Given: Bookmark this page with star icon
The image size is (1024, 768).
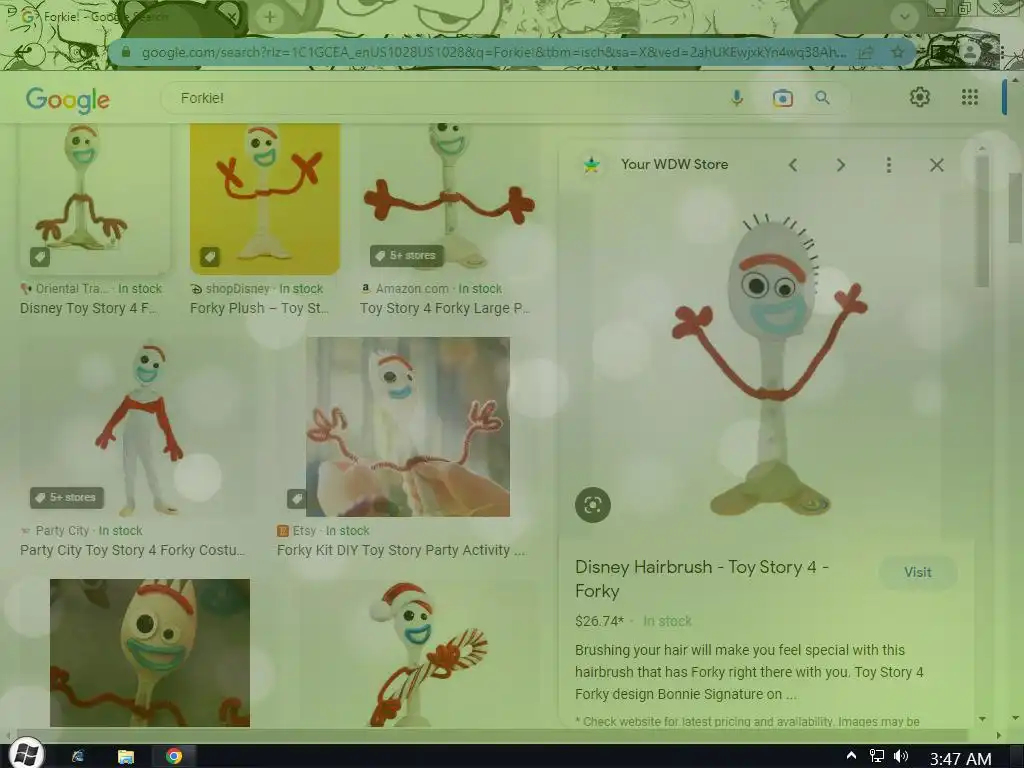Looking at the screenshot, I should tap(898, 52).
